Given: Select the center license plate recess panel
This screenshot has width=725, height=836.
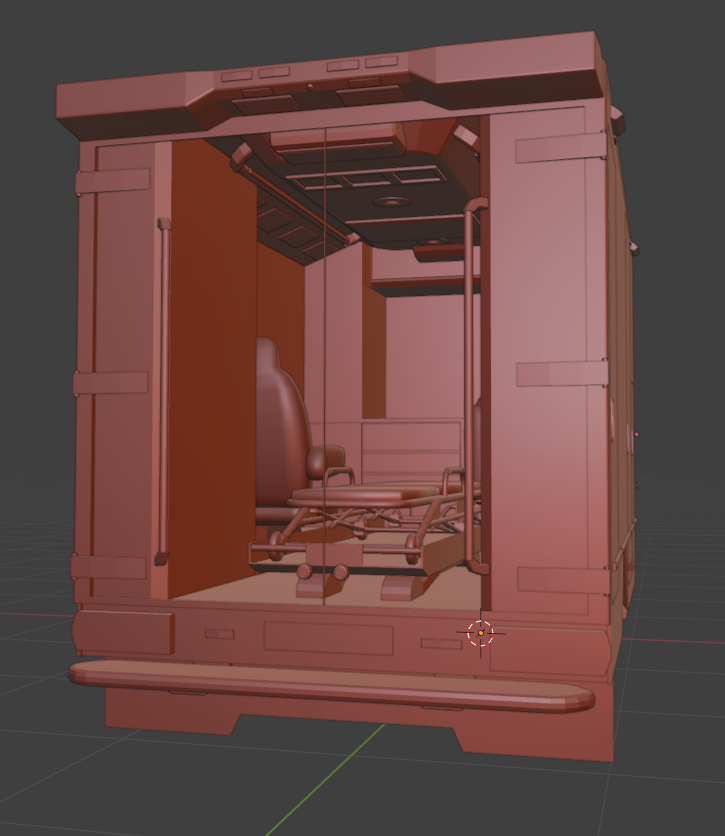Looking at the screenshot, I should pos(328,638).
